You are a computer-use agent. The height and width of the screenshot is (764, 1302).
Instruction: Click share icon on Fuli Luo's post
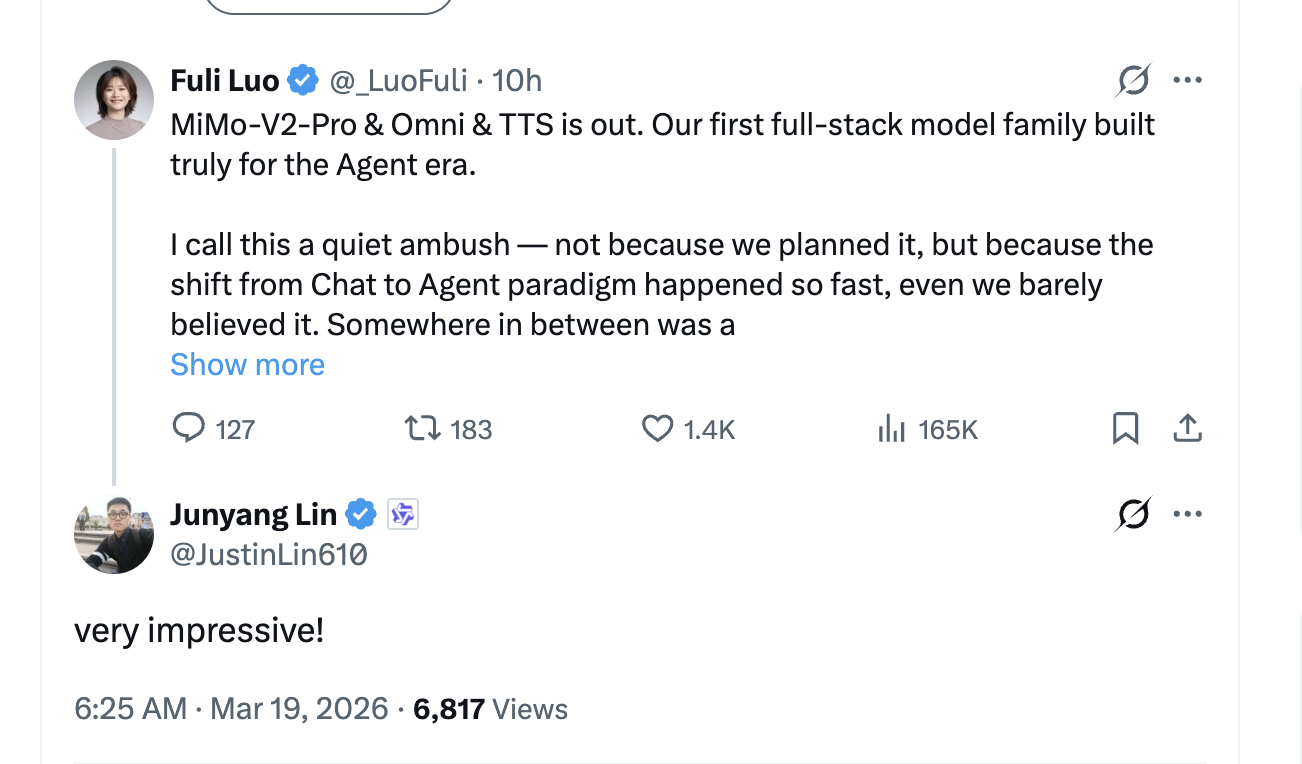(1186, 429)
